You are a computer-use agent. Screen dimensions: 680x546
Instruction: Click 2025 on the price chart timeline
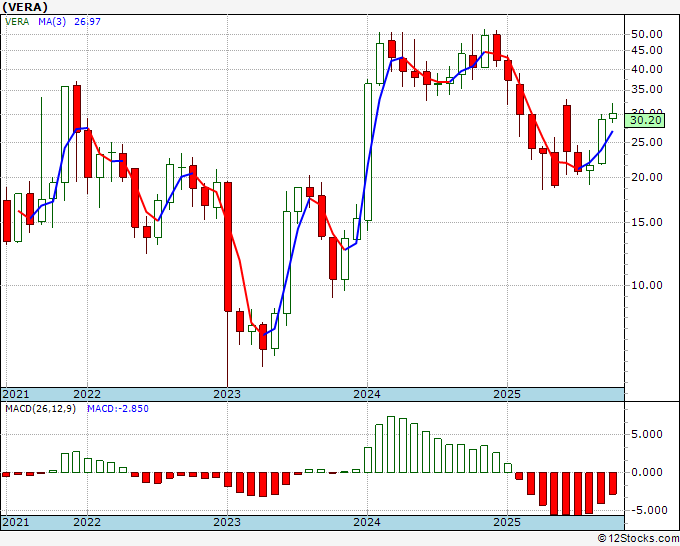pos(507,394)
